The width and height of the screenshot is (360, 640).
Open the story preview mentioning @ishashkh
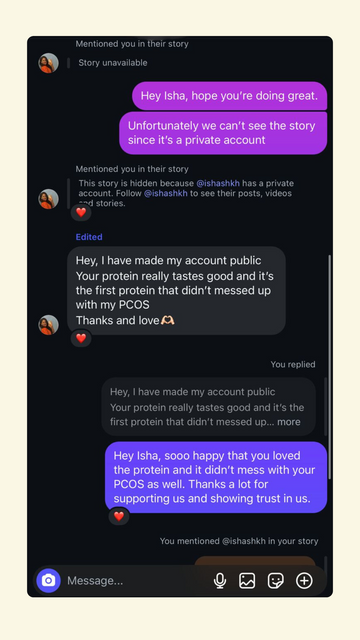click(x=255, y=561)
